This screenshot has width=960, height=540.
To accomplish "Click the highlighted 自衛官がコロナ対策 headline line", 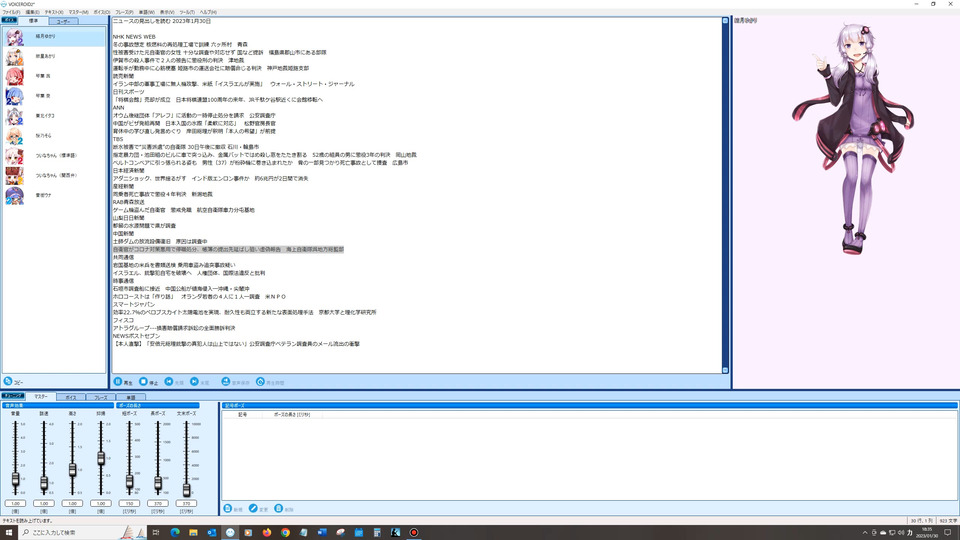I will [x=228, y=250].
